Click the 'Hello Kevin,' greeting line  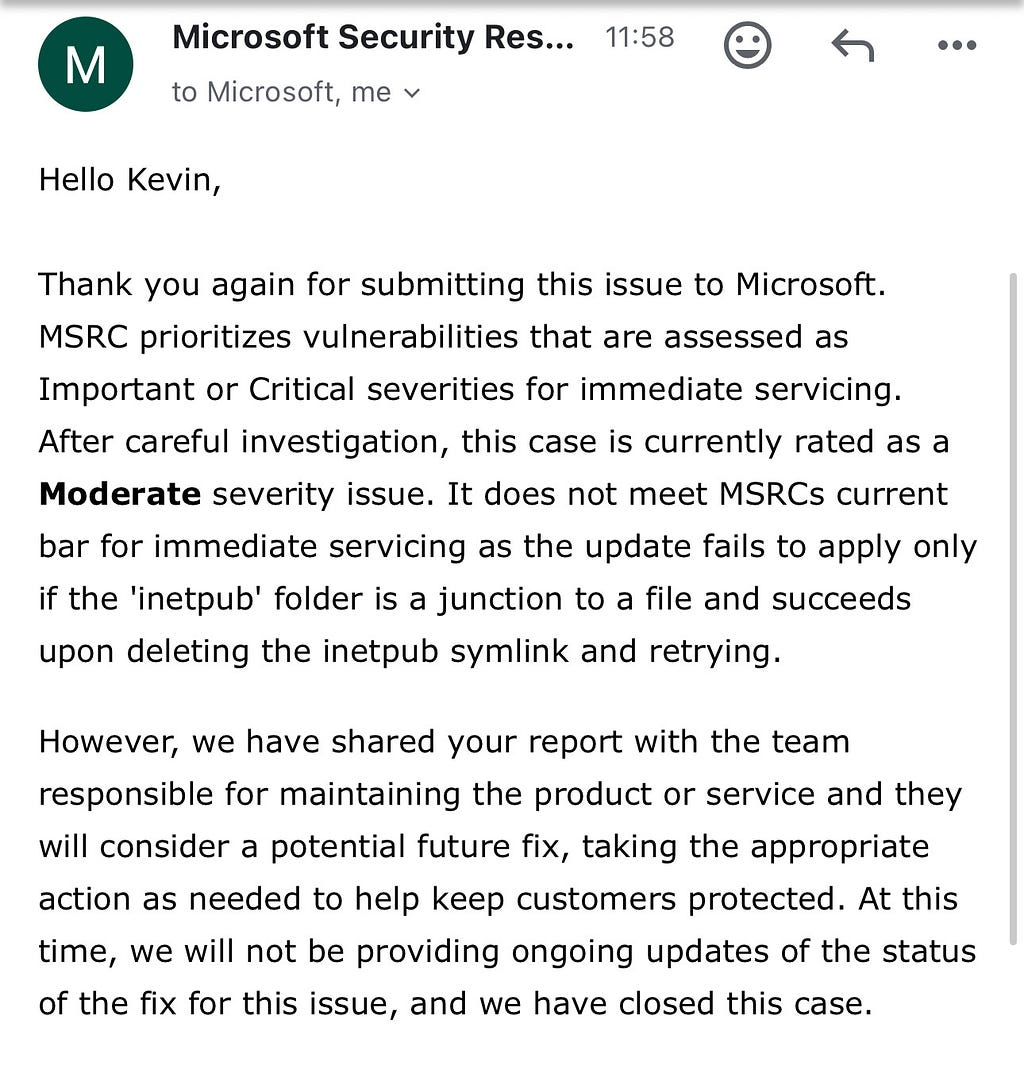130,180
